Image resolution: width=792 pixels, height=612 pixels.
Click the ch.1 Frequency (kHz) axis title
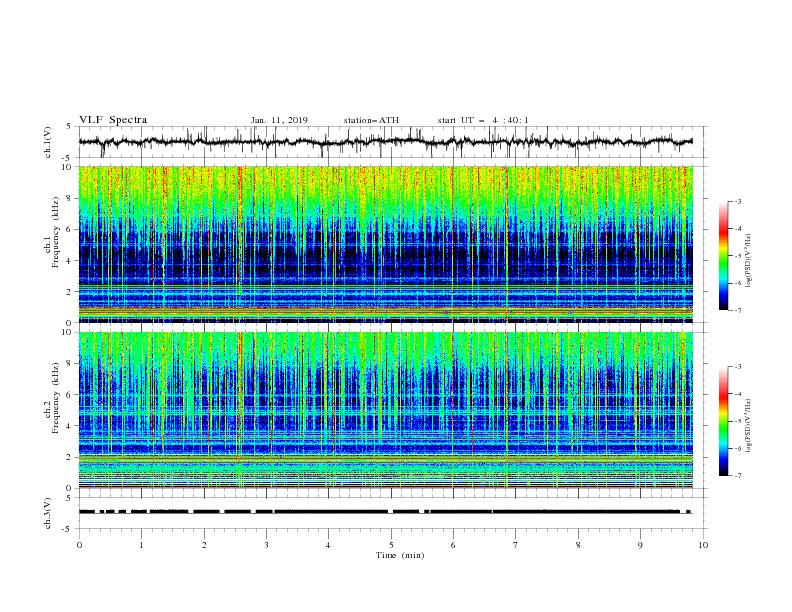pyautogui.click(x=52, y=233)
